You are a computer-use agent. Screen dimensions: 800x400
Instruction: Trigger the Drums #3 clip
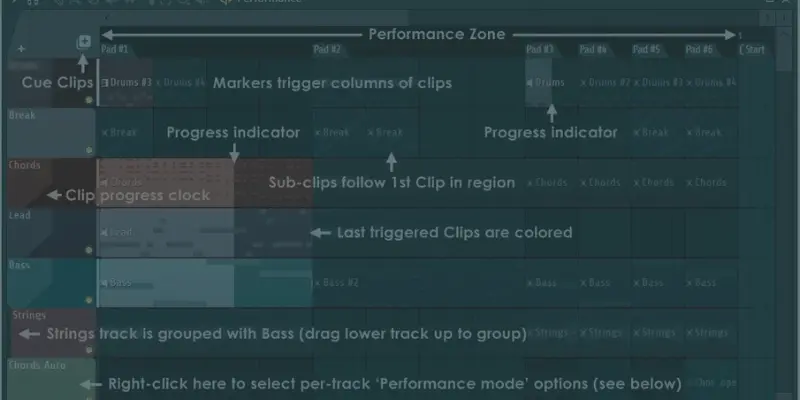pos(126,82)
